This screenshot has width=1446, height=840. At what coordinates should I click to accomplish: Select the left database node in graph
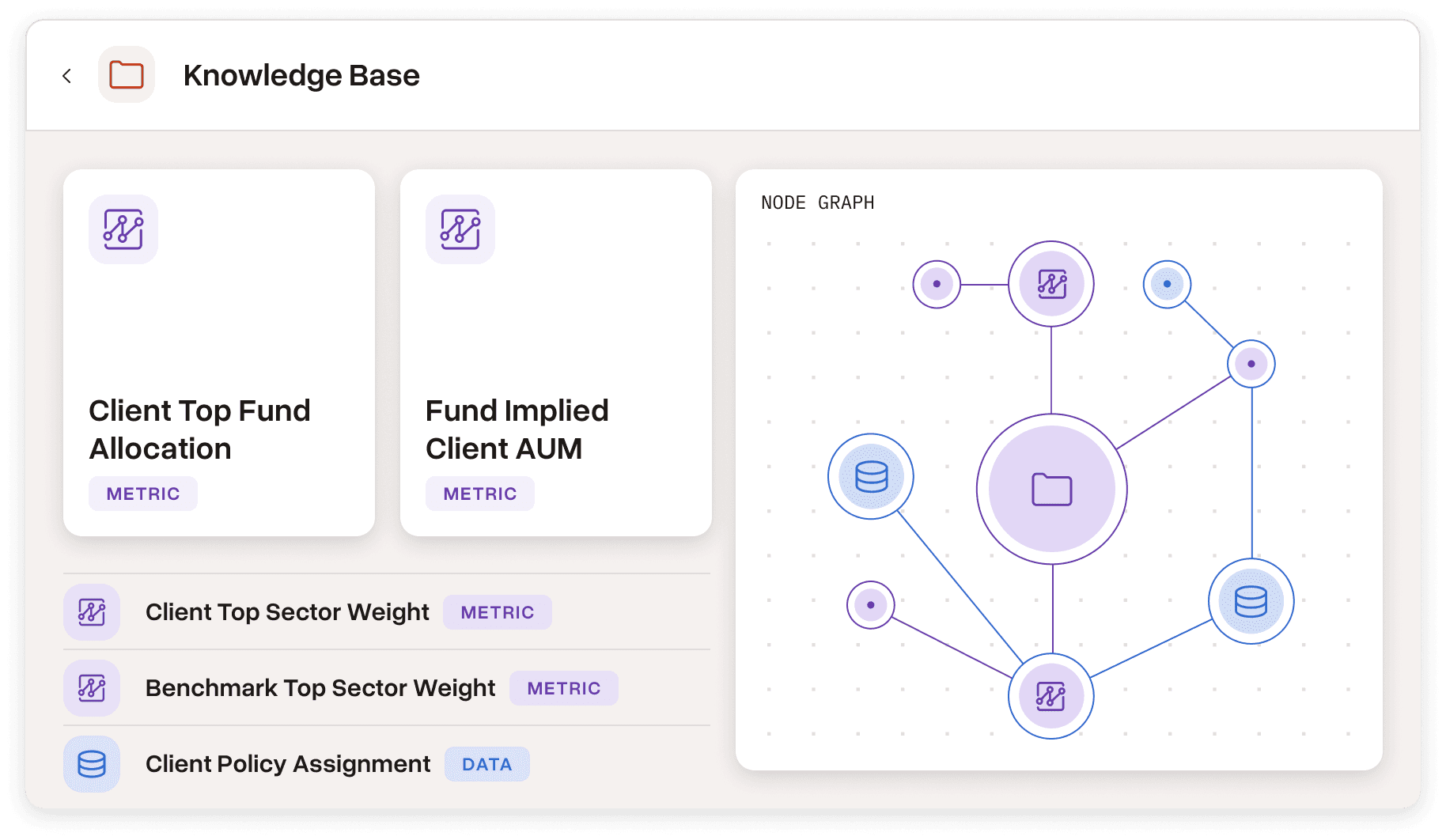[871, 477]
